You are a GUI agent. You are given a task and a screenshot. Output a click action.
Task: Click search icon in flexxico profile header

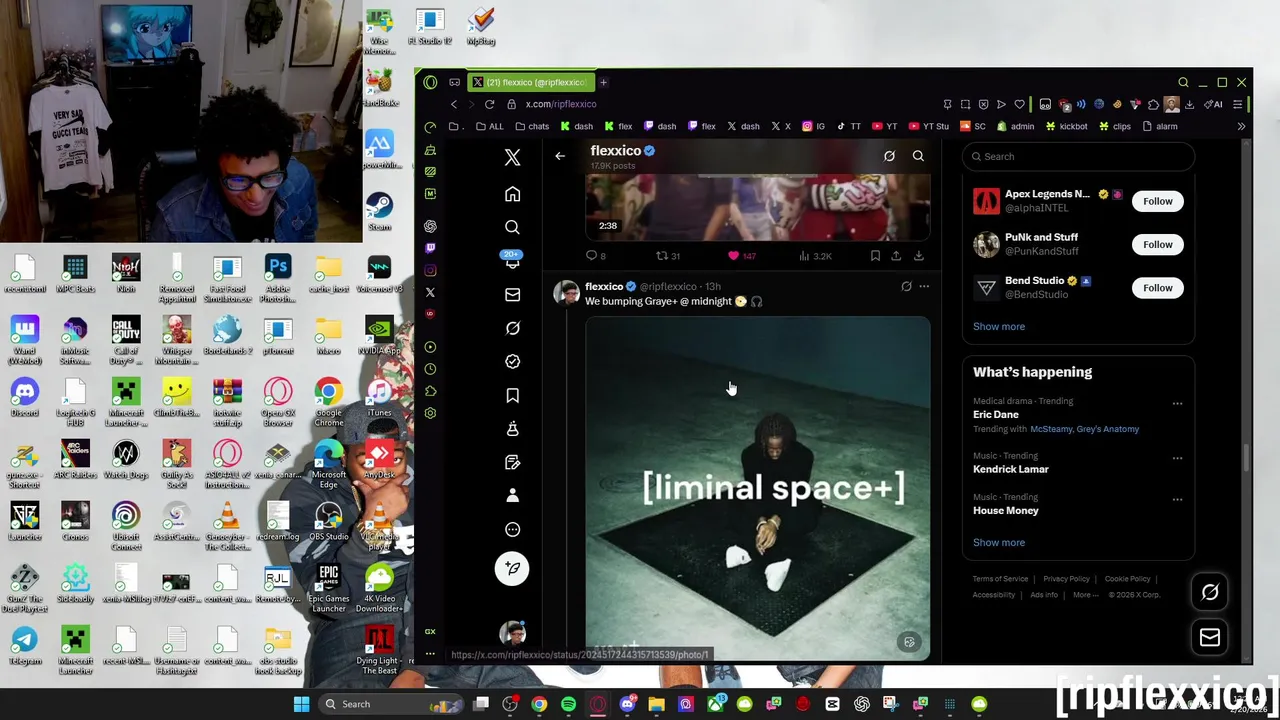pyautogui.click(x=918, y=156)
